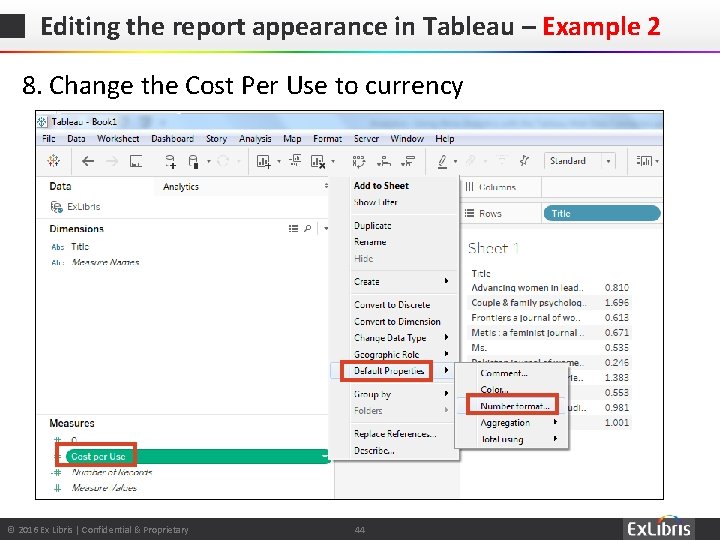This screenshot has width=720, height=540.
Task: Open the Standard fit dropdown
Action: point(608,161)
